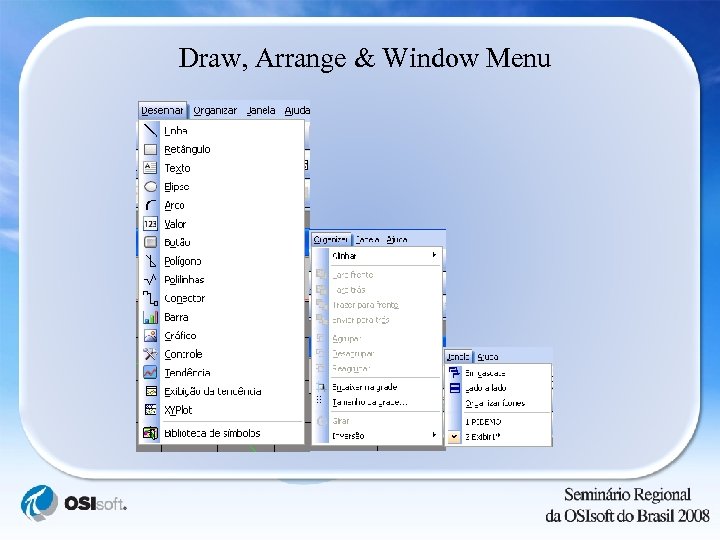
Task: Click the Tendência text label
Action: click(x=187, y=373)
